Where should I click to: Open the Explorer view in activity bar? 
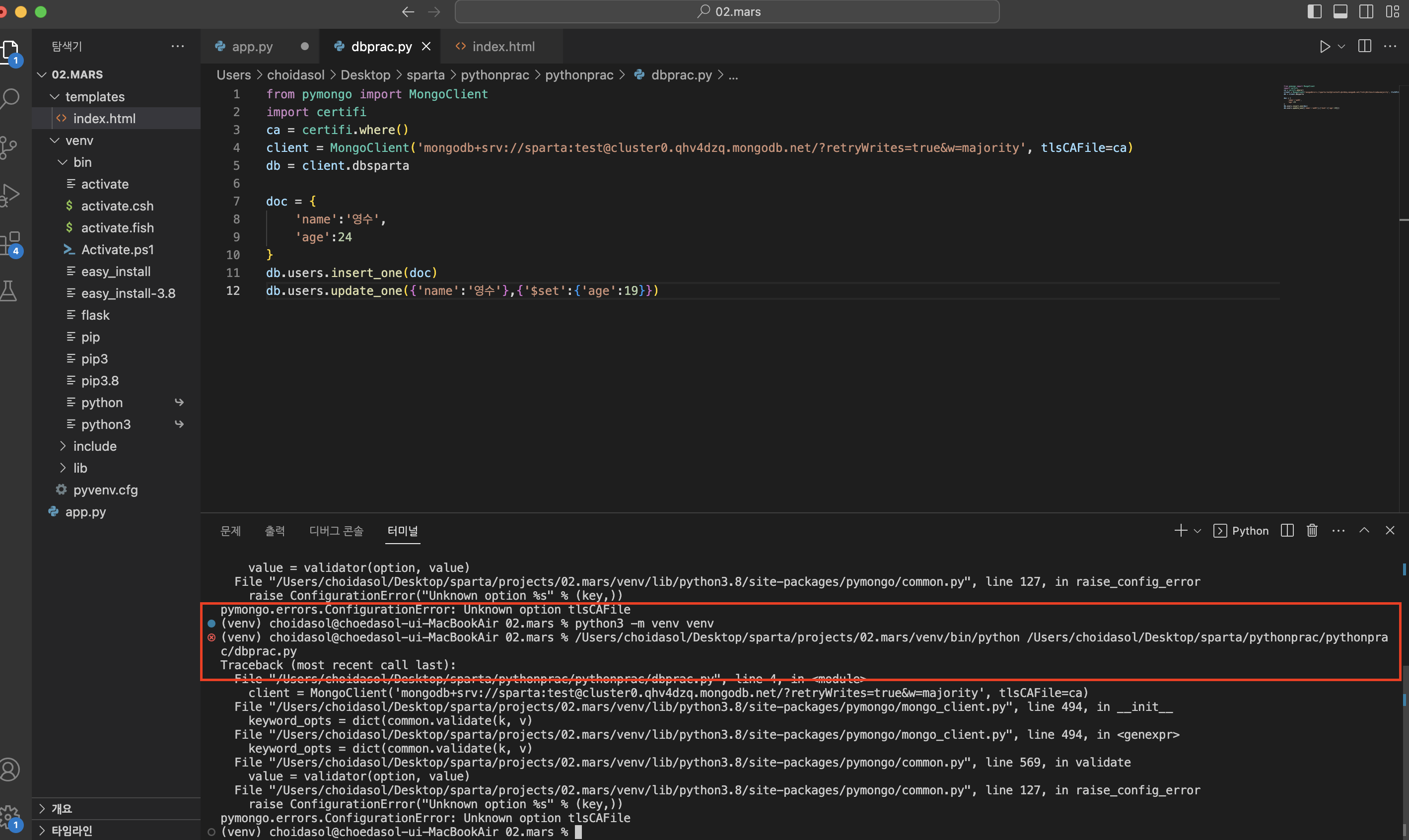pyautogui.click(x=10, y=51)
